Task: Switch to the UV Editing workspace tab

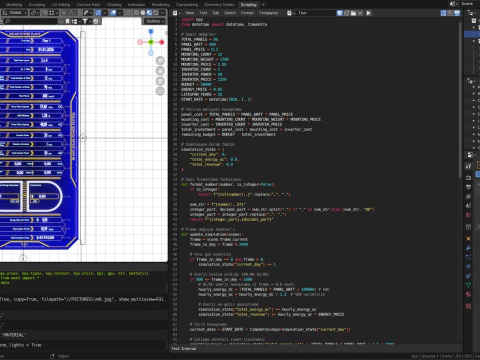Action: pos(61,5)
